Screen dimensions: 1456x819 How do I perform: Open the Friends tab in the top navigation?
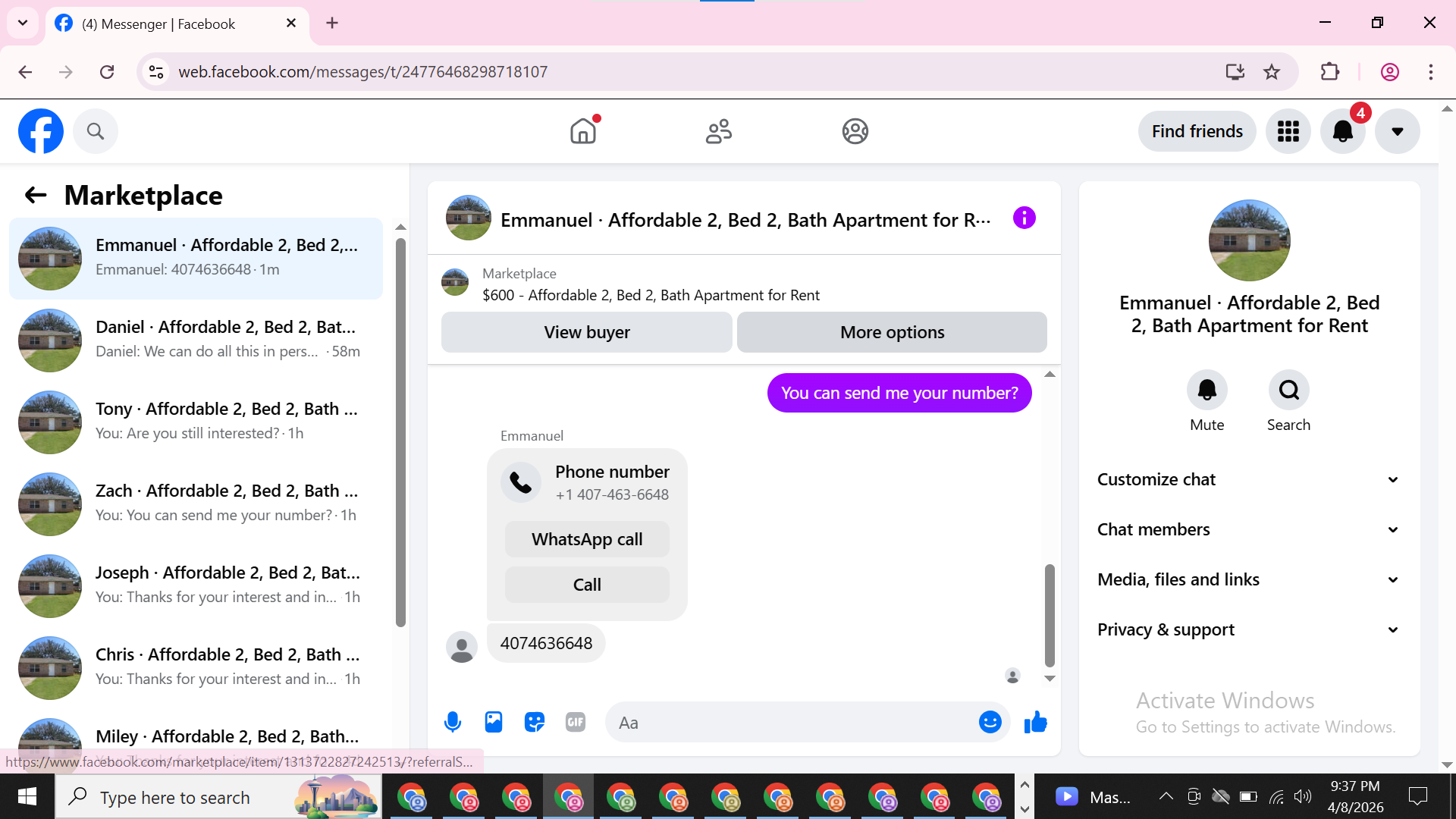coord(719,131)
